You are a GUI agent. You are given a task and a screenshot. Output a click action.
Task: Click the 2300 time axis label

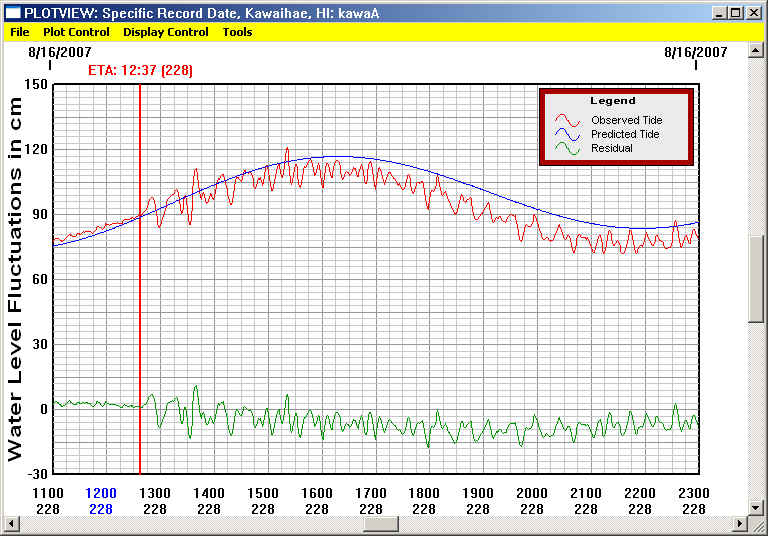(x=694, y=493)
